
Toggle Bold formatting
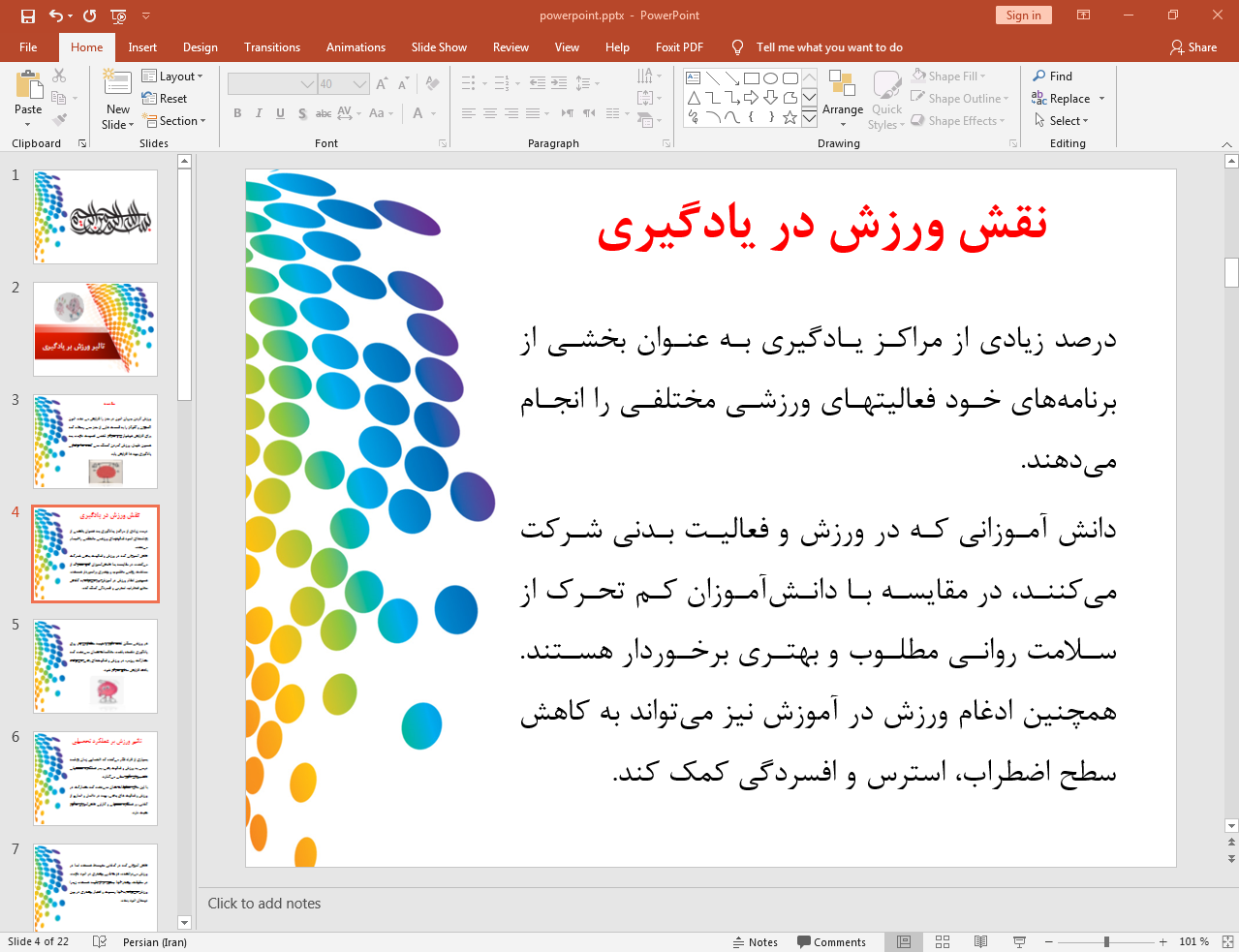(237, 113)
